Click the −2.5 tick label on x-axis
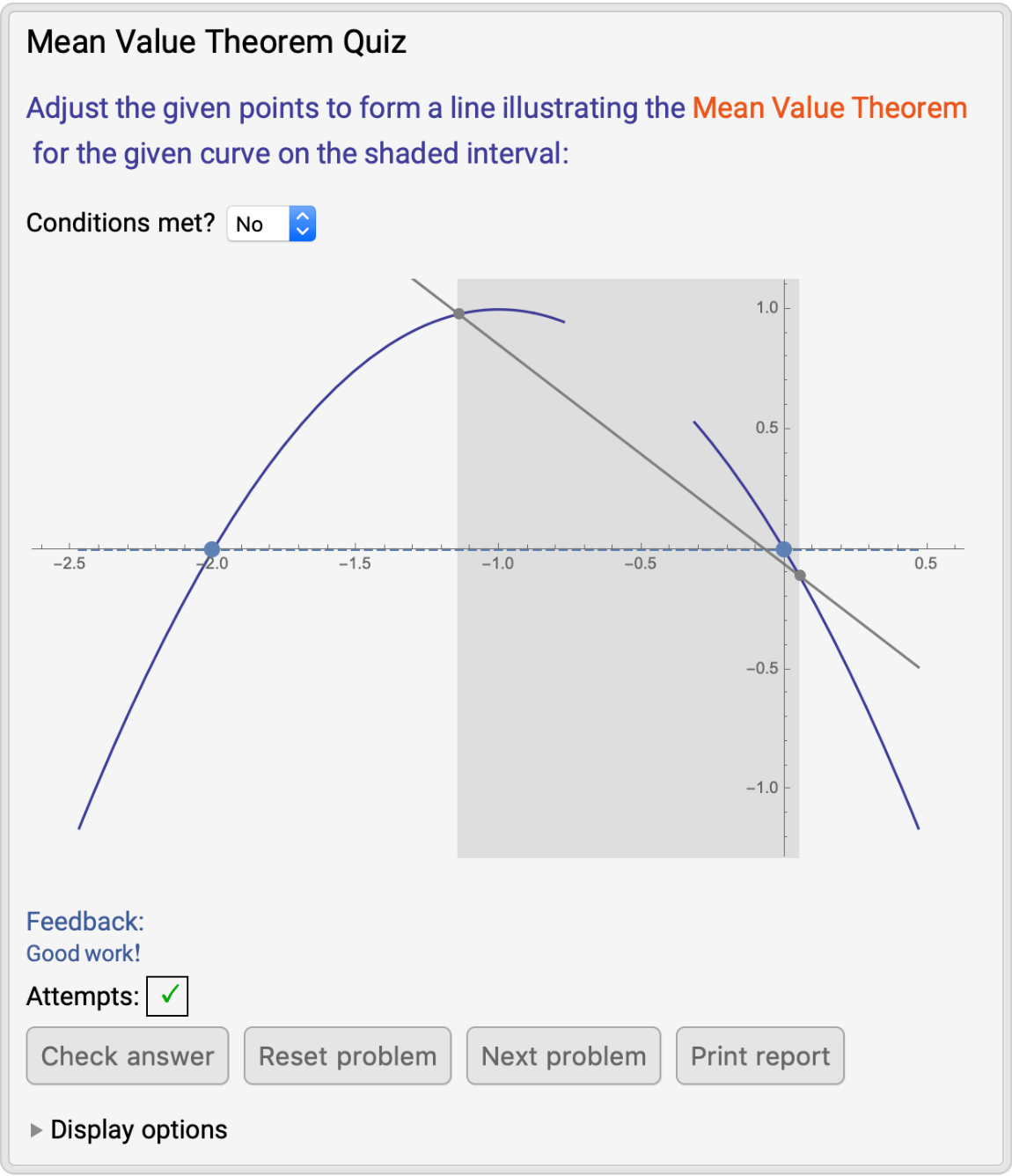Screen dimensions: 1012x1176 click(70, 564)
